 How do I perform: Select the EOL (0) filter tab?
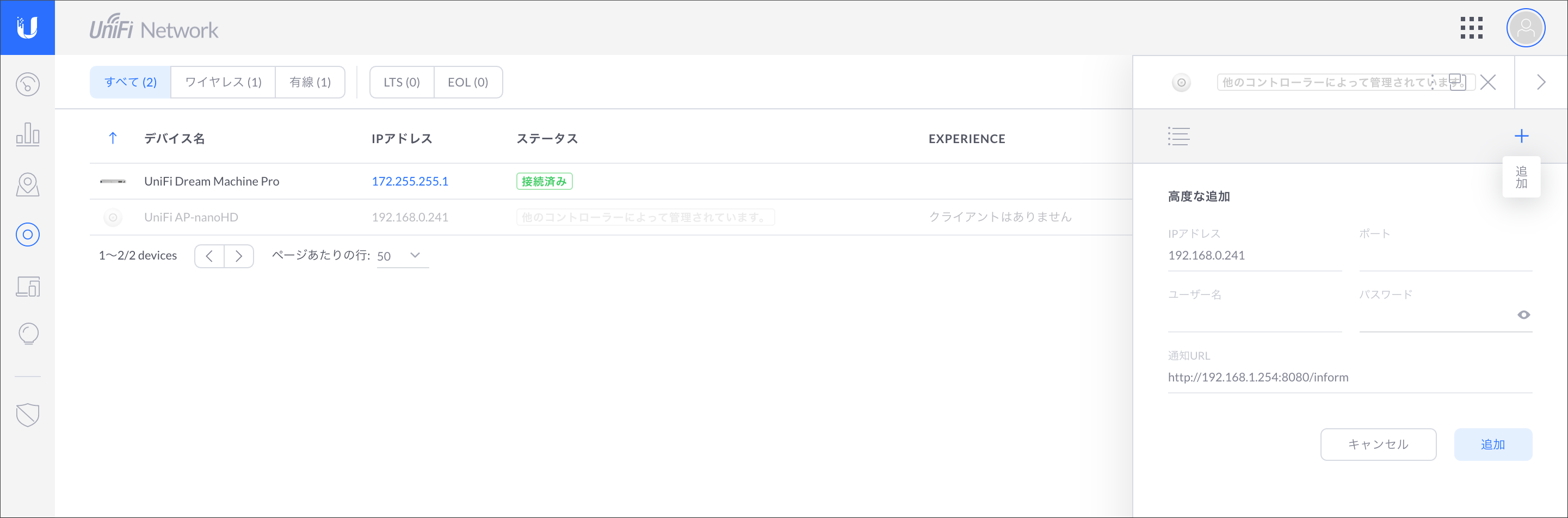468,82
